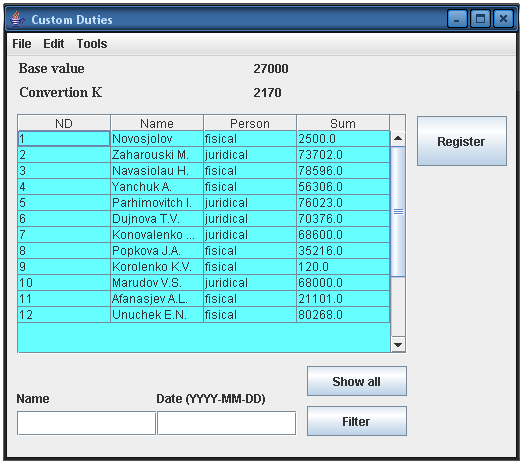Focus the Date (YYYY-MM-DD) input field
This screenshot has height=465, width=523.
[226, 423]
